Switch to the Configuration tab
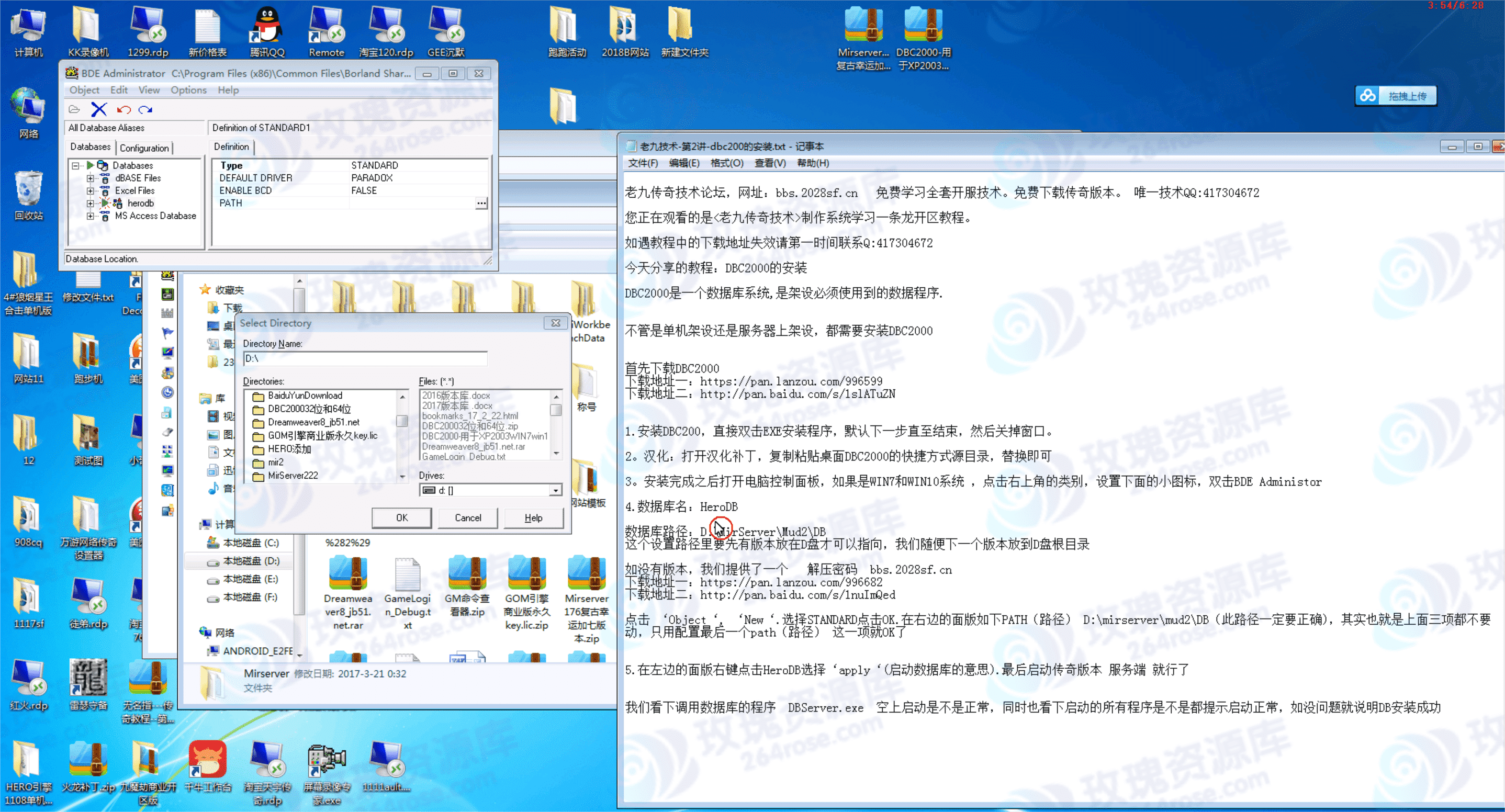Screen dimensions: 1505x812 [x=144, y=148]
